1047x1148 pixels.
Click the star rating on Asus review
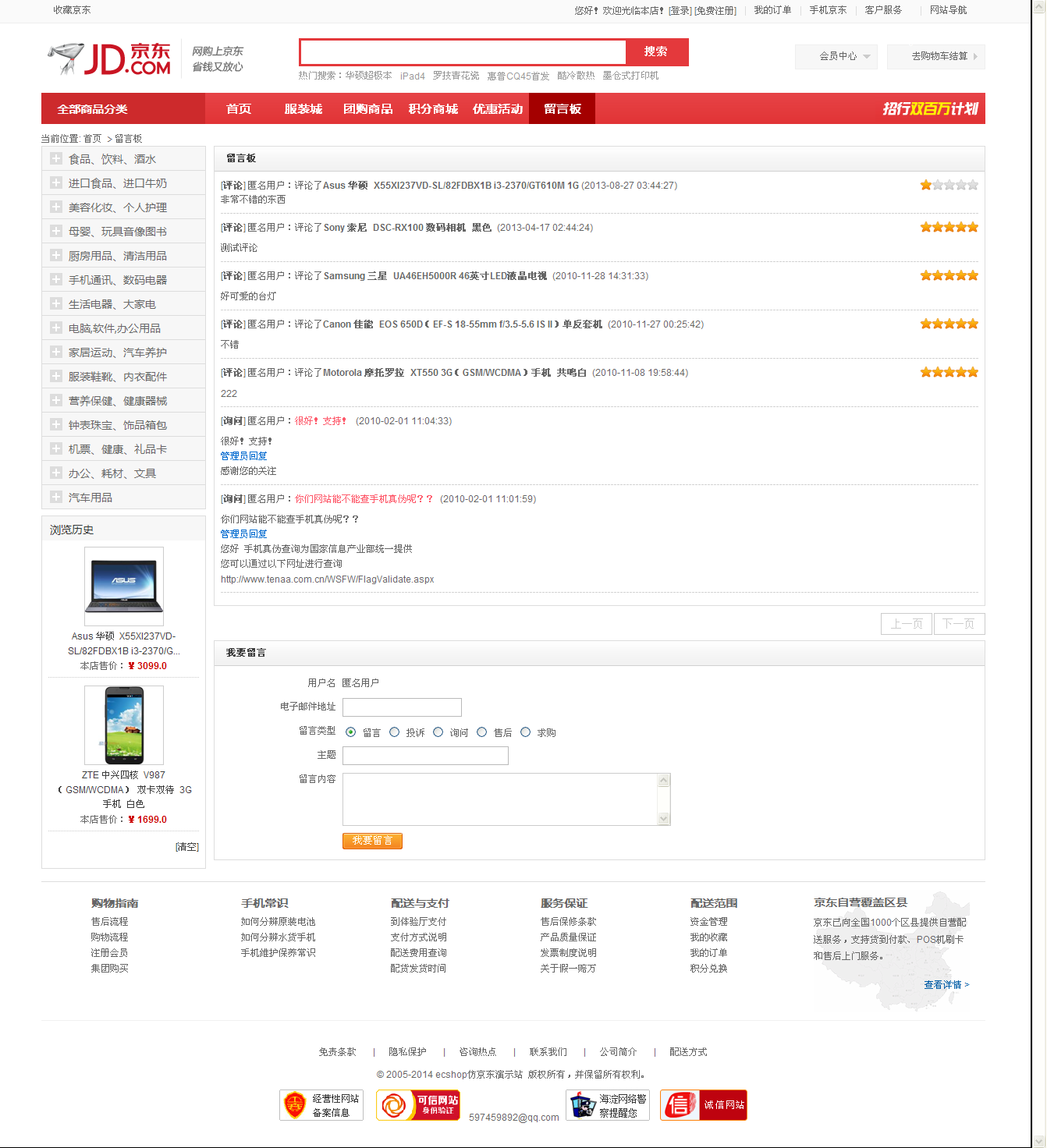948,186
